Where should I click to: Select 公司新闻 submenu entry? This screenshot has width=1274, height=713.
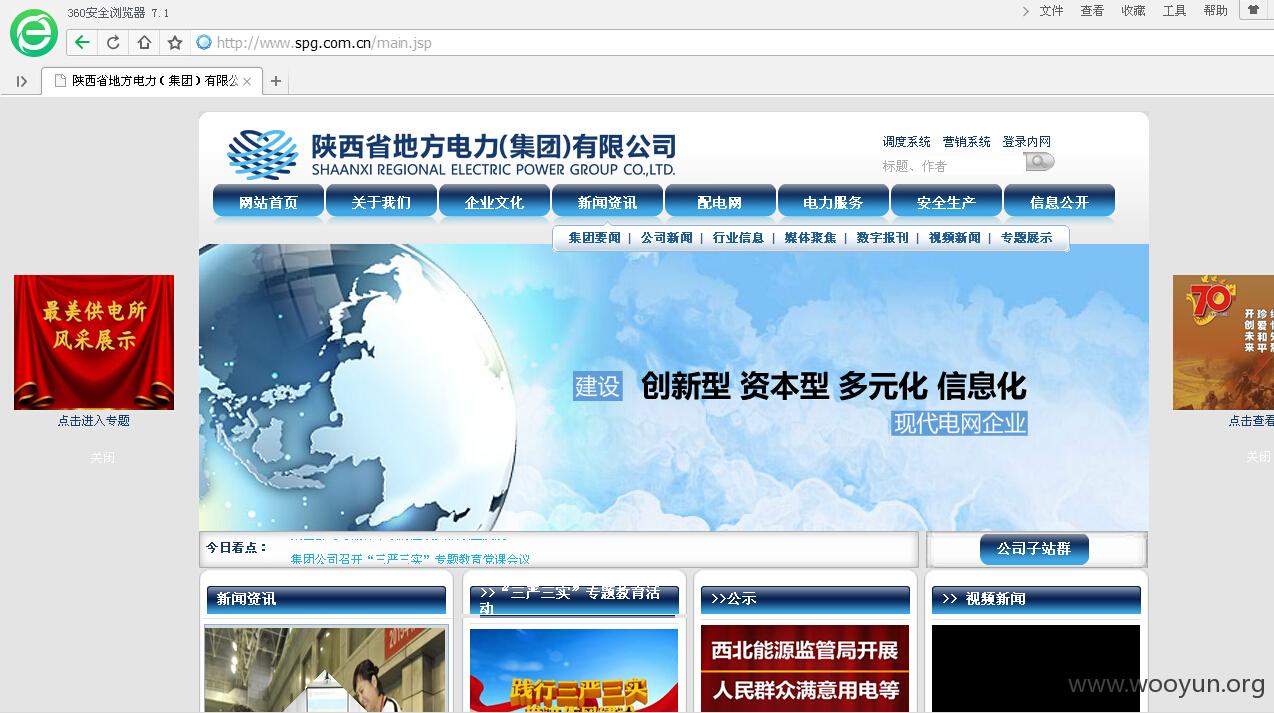[x=666, y=238]
